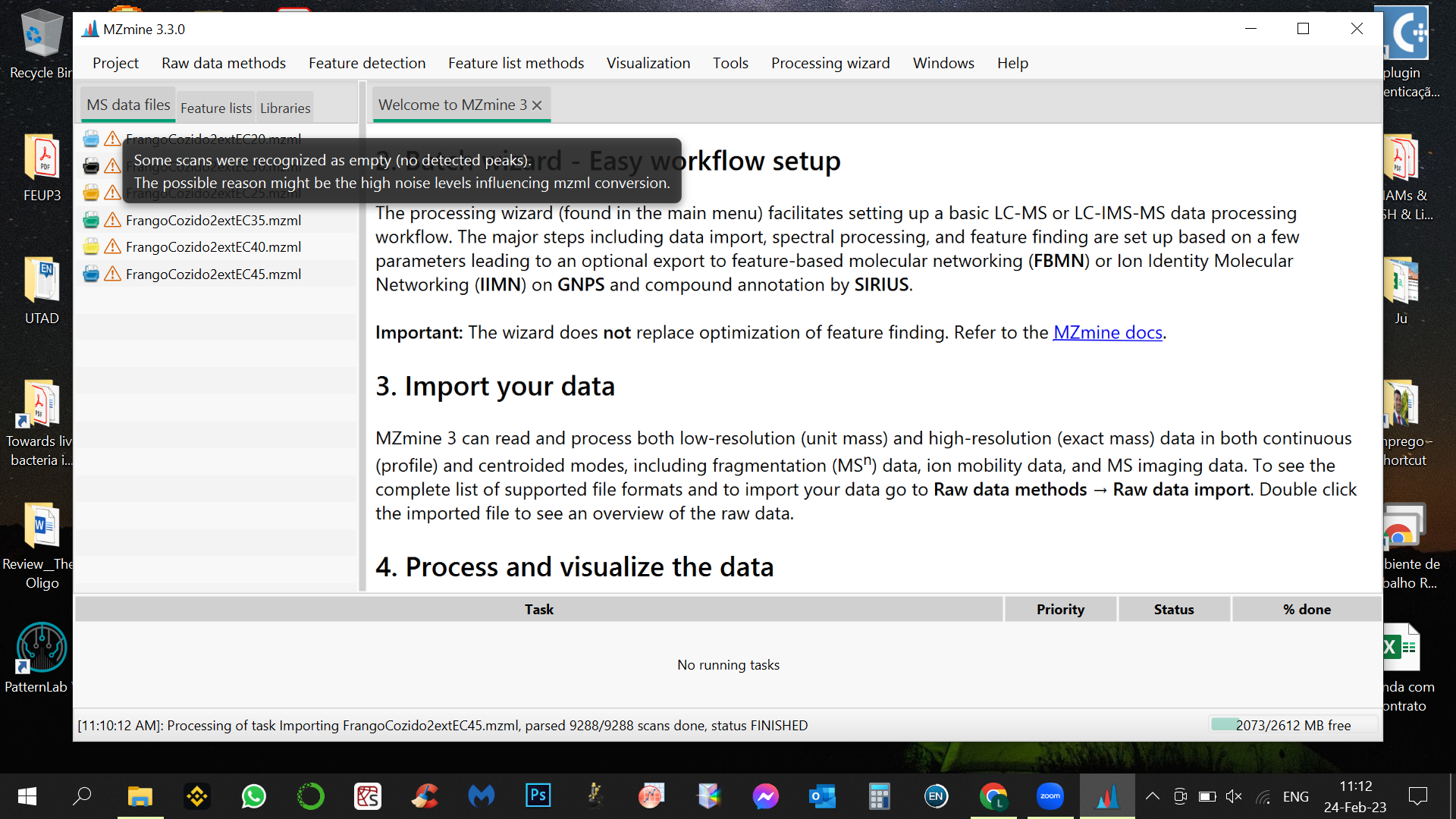Open Google Chrome from the taskbar

[993, 796]
